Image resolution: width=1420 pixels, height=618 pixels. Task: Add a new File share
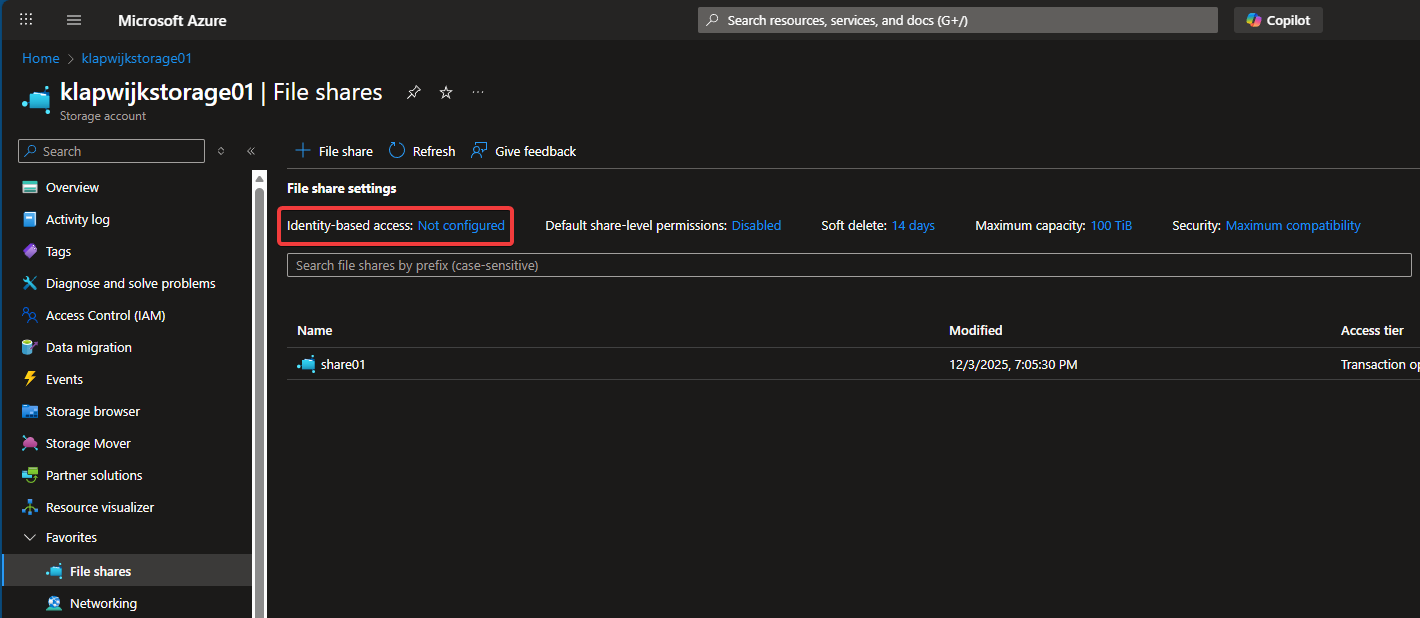pos(334,151)
